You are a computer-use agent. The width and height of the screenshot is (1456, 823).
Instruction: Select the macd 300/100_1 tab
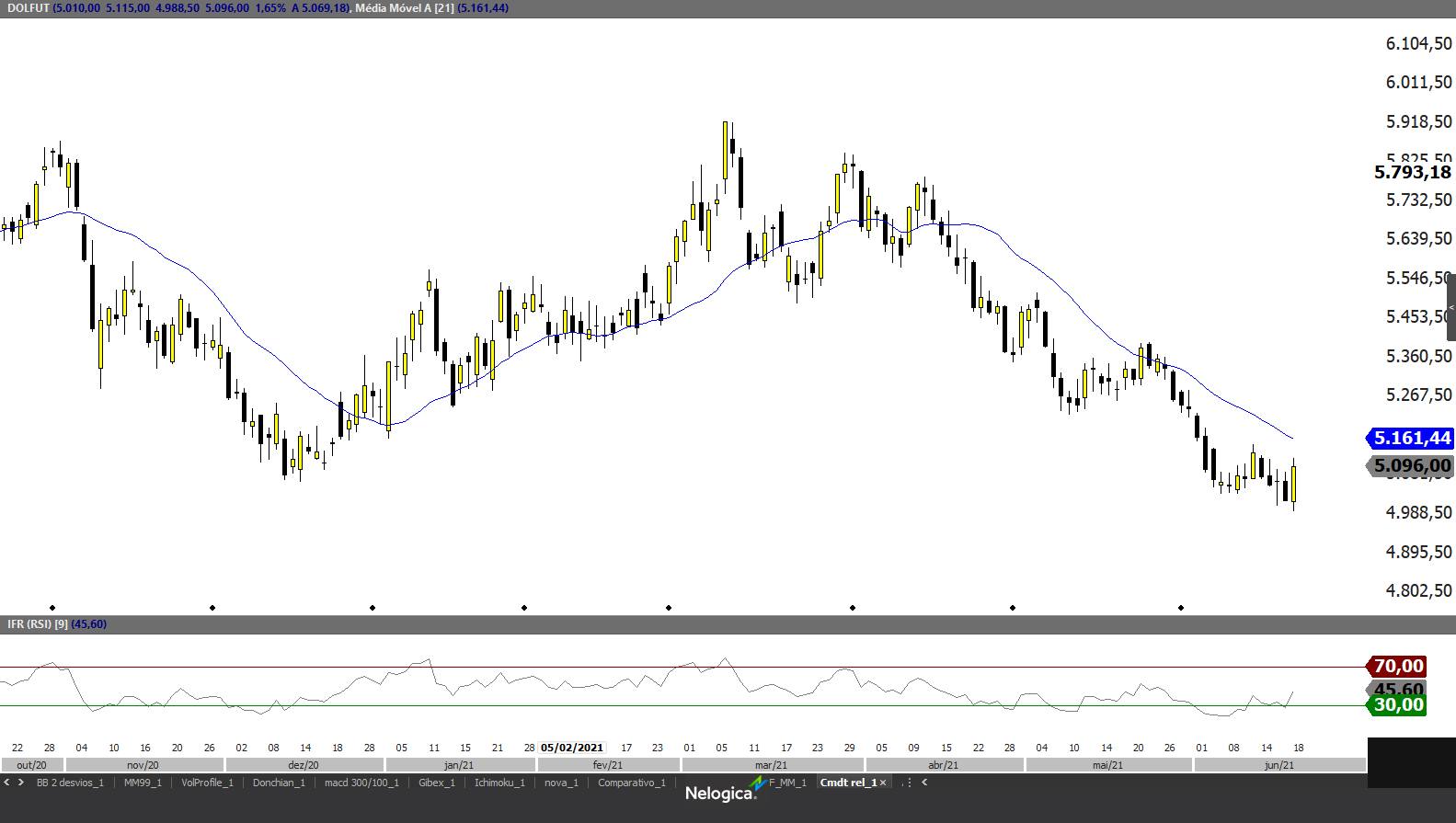pos(361,783)
